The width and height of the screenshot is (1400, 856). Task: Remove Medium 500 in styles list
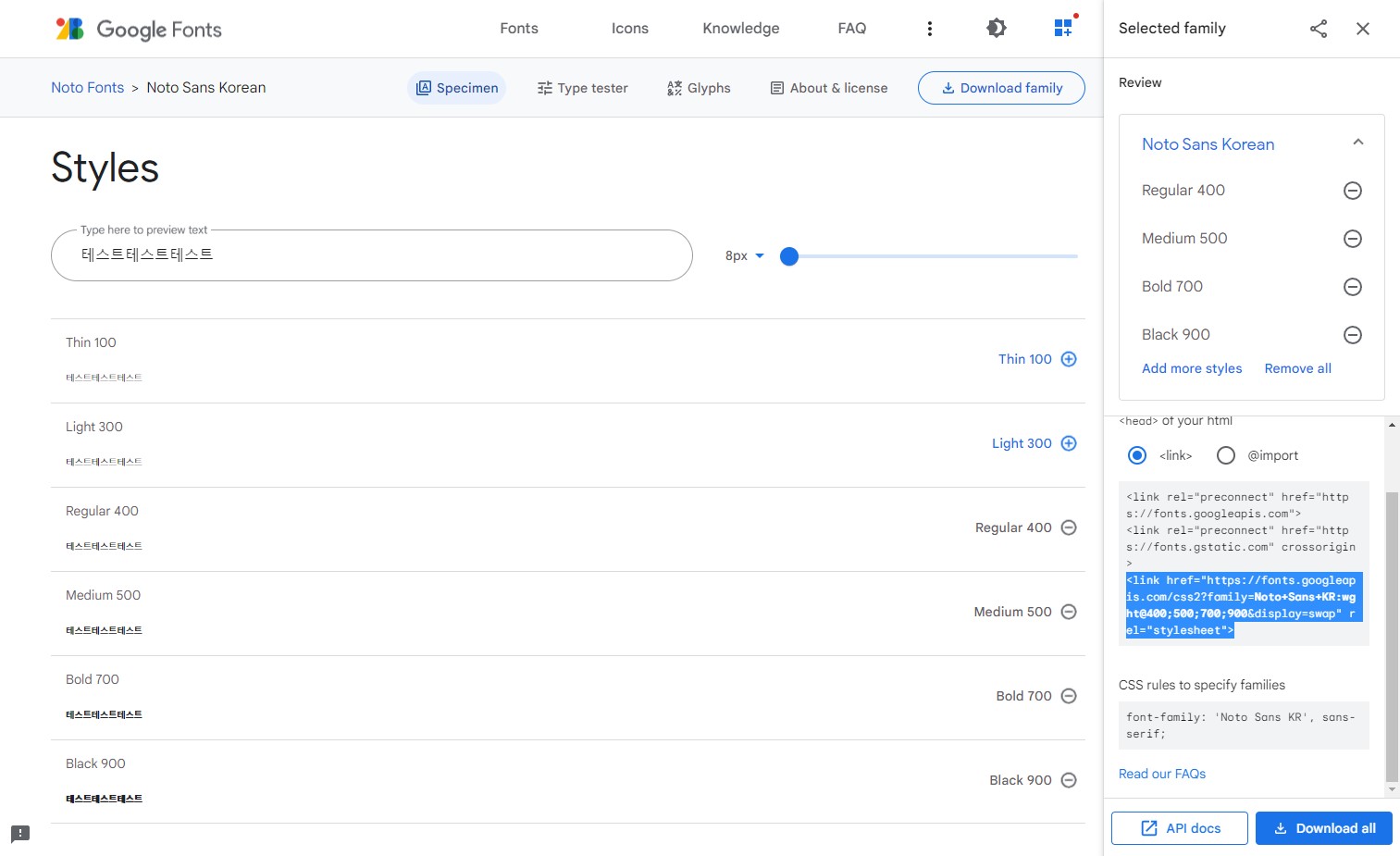[x=1069, y=612]
